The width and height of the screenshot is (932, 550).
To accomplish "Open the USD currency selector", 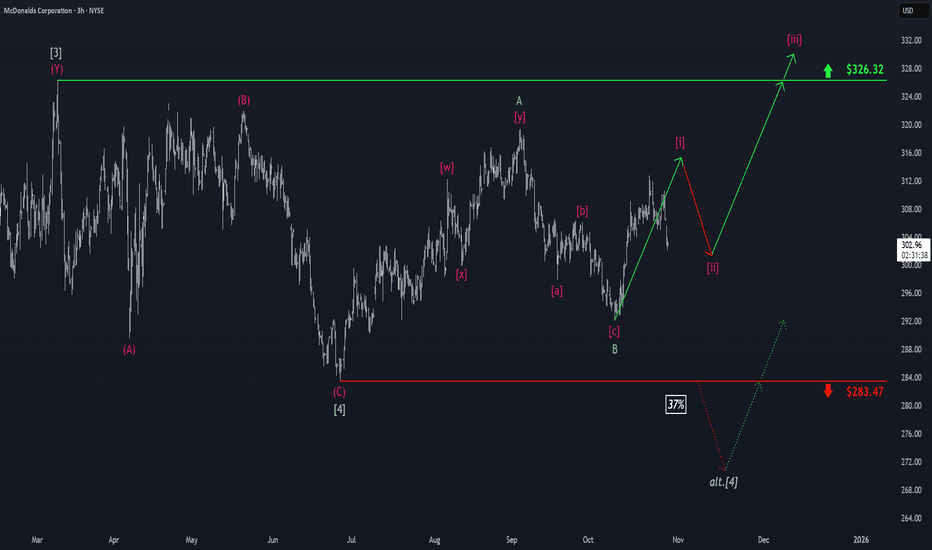I will coord(909,11).
